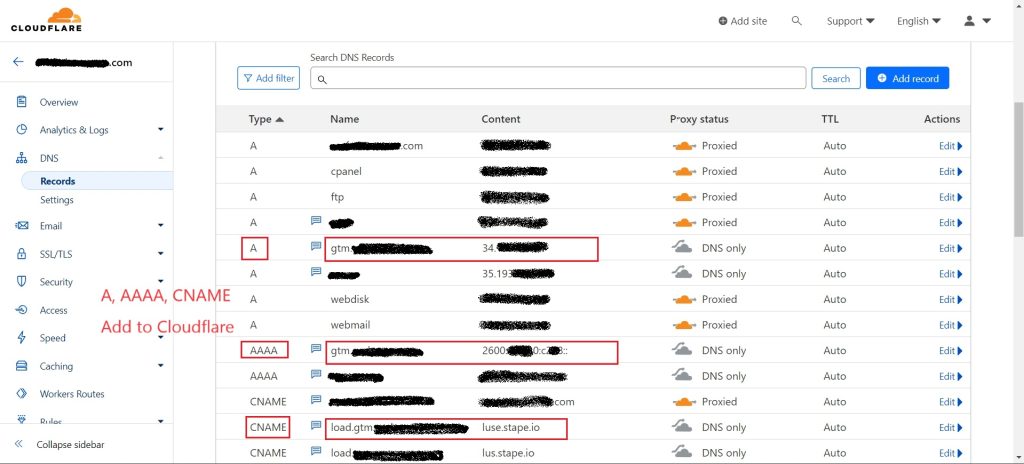Screen dimensions: 1024x464
Task: Click the Cloudflare logo
Action: click(46, 20)
